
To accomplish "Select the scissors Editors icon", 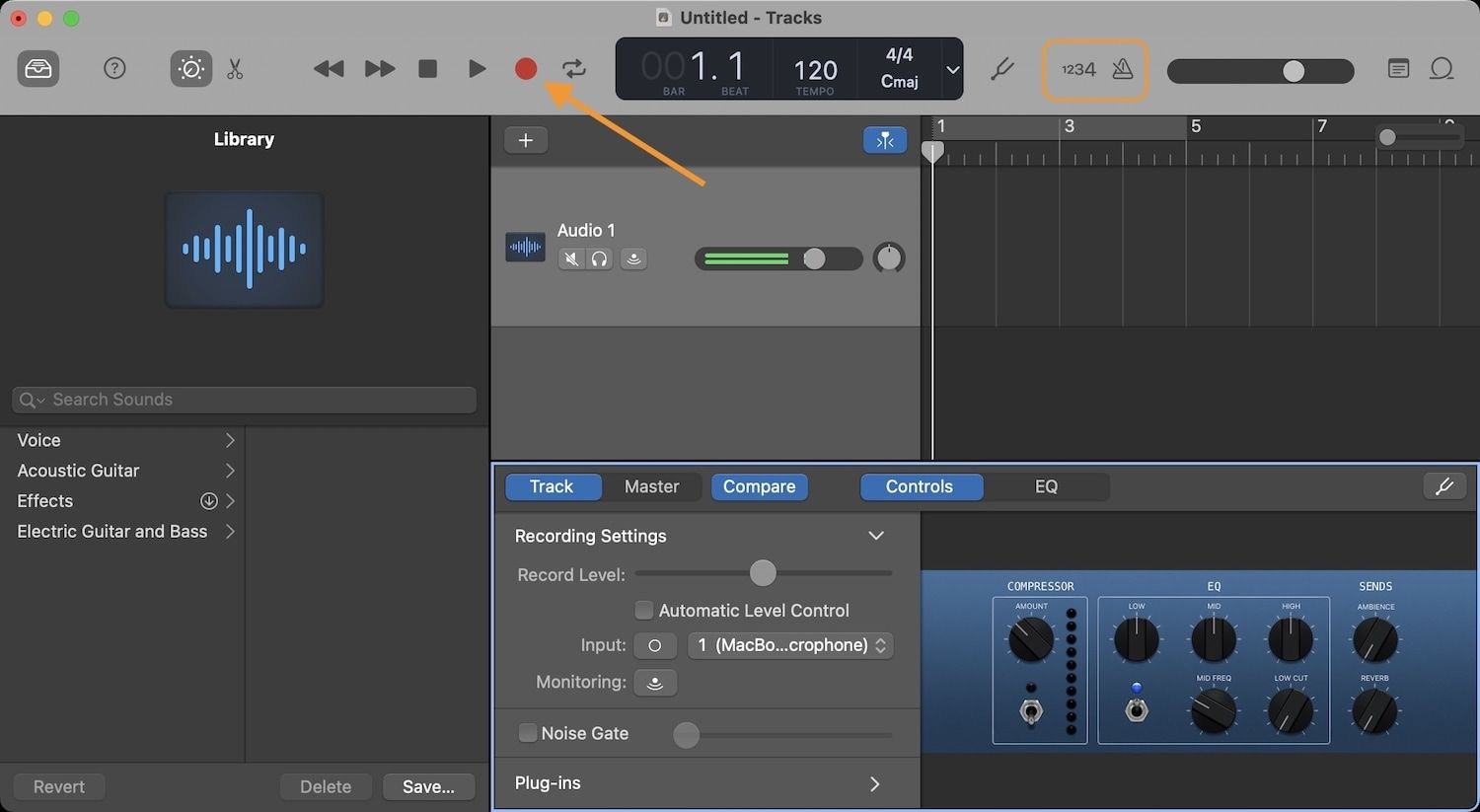I will pos(235,69).
